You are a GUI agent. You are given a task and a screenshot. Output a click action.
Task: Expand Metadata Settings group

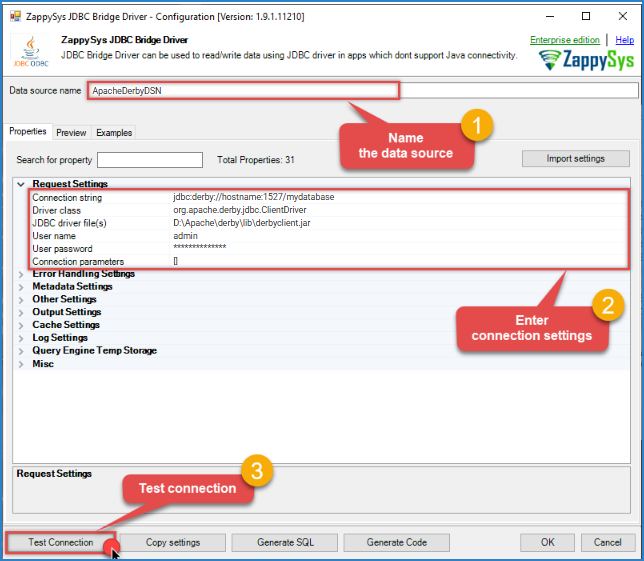(x=21, y=287)
